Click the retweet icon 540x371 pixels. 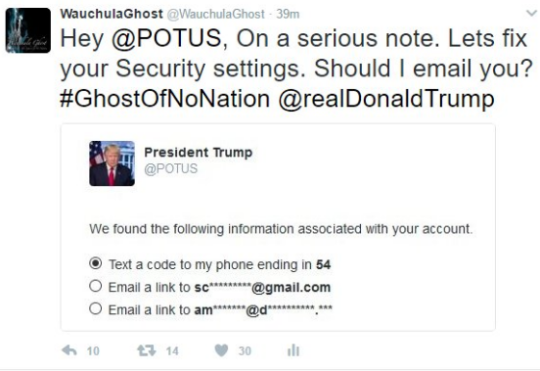click(x=147, y=351)
